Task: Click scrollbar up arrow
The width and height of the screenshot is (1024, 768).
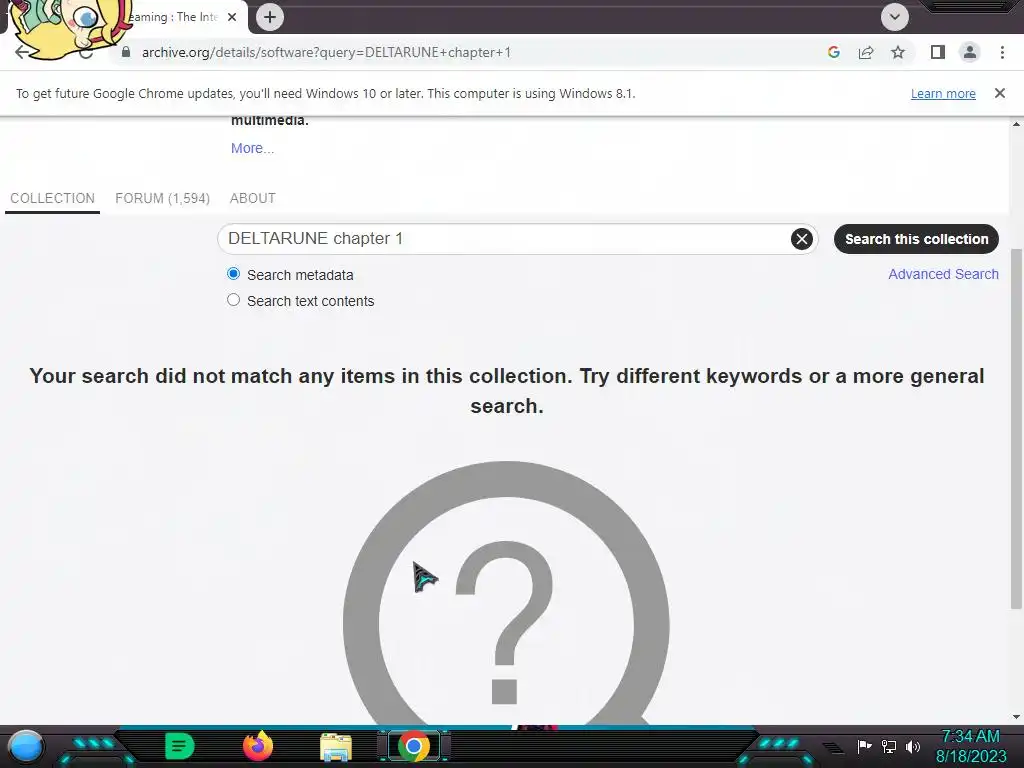Action: [x=1016, y=123]
